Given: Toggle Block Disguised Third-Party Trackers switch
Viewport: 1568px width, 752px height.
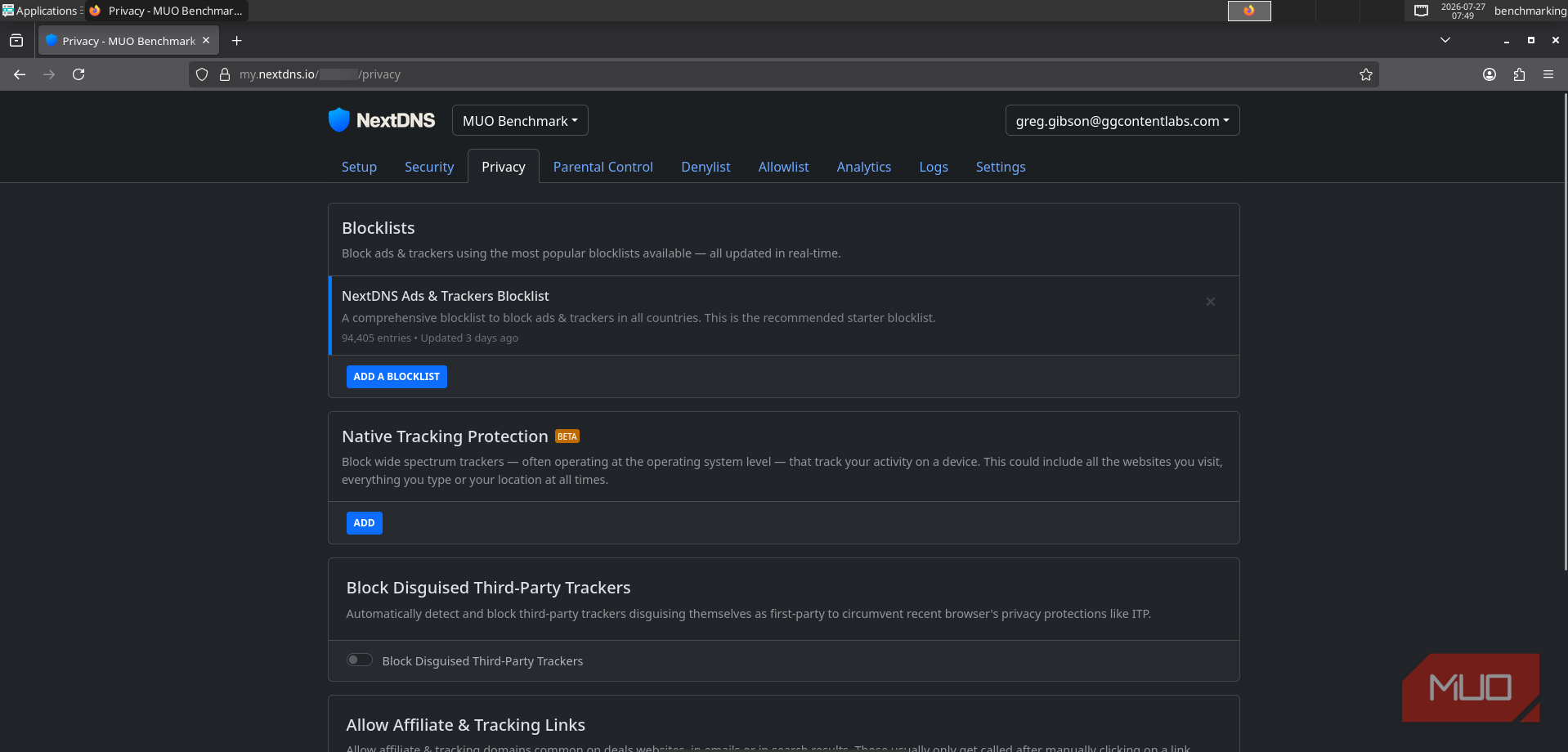Looking at the screenshot, I should pos(360,660).
